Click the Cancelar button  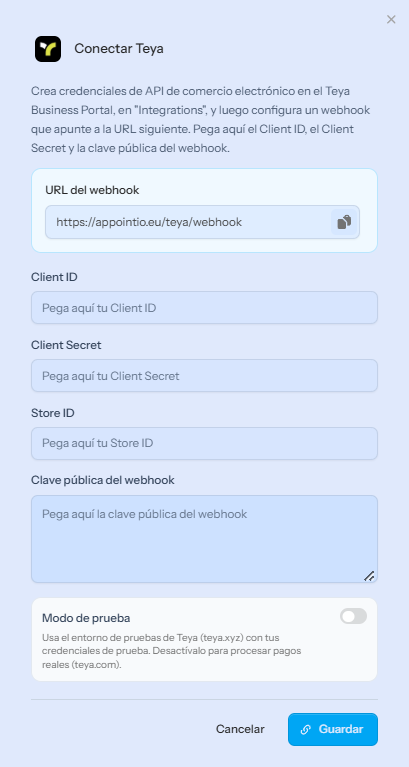click(240, 729)
